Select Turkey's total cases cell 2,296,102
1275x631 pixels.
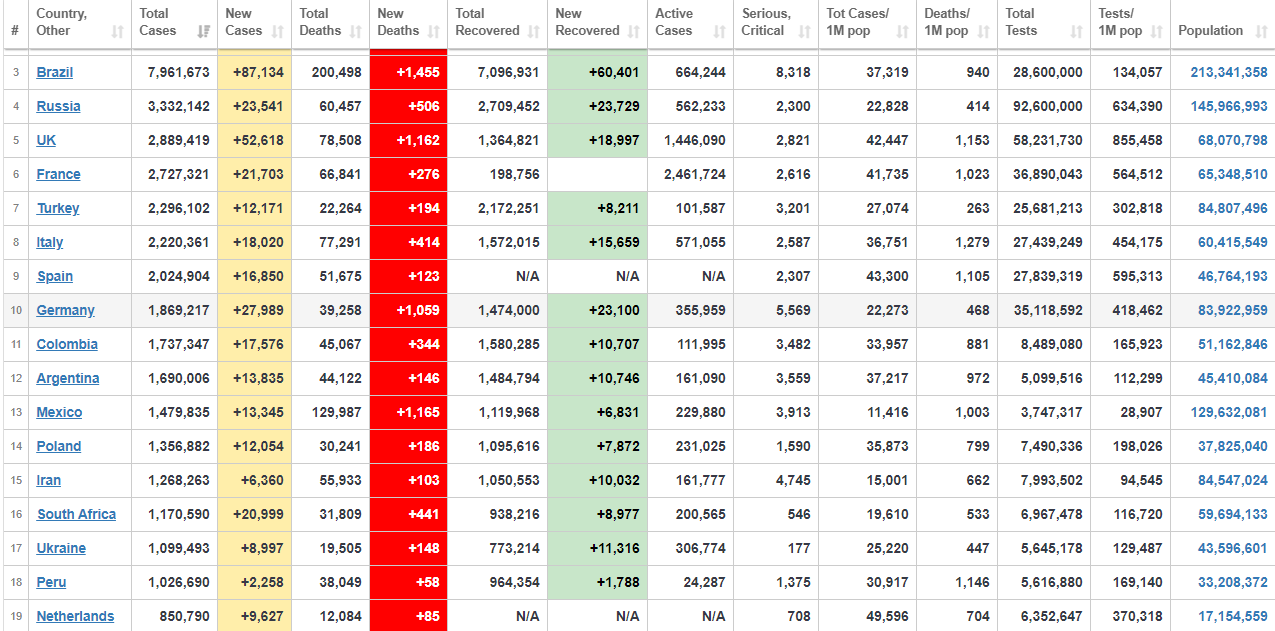pyautogui.click(x=175, y=208)
